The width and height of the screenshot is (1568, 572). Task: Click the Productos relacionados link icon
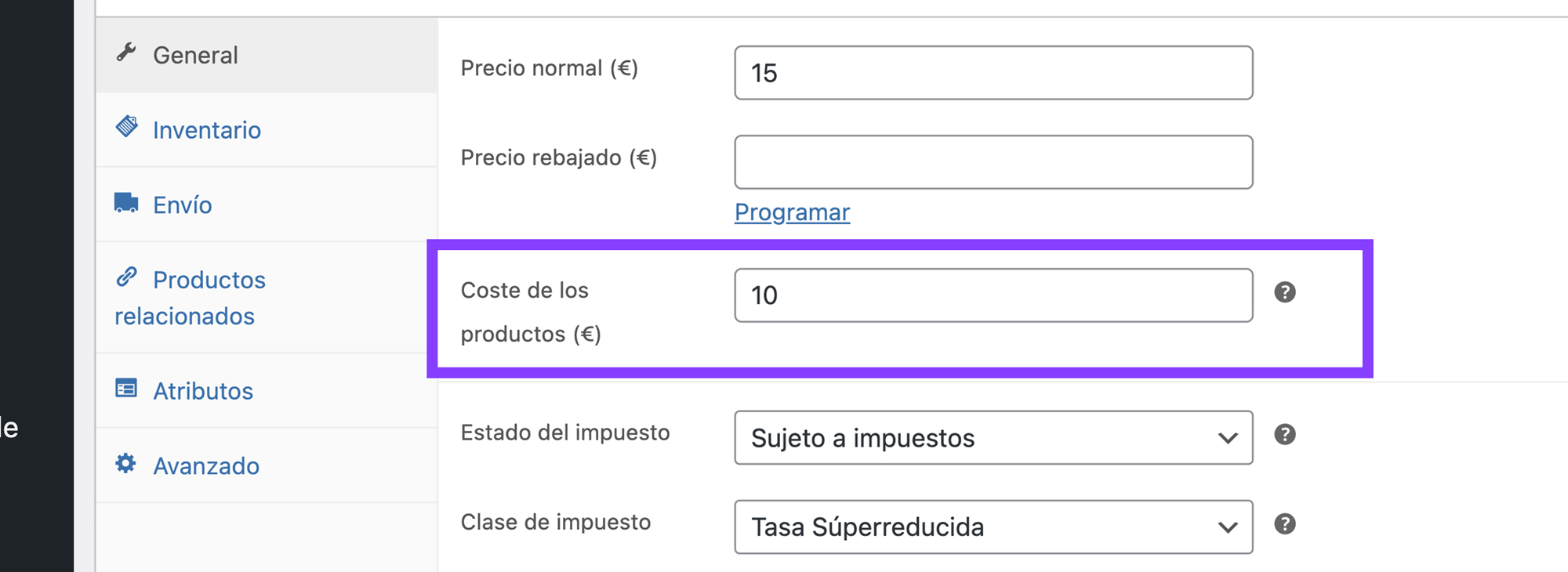point(127,277)
